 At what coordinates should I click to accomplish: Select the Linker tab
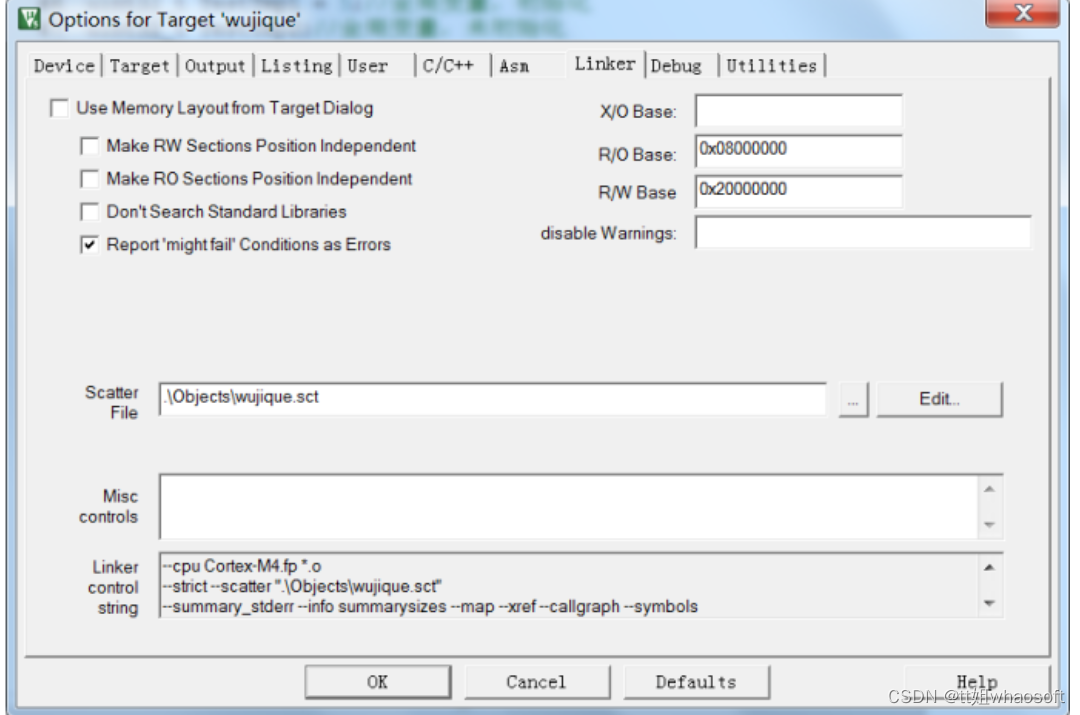point(605,64)
